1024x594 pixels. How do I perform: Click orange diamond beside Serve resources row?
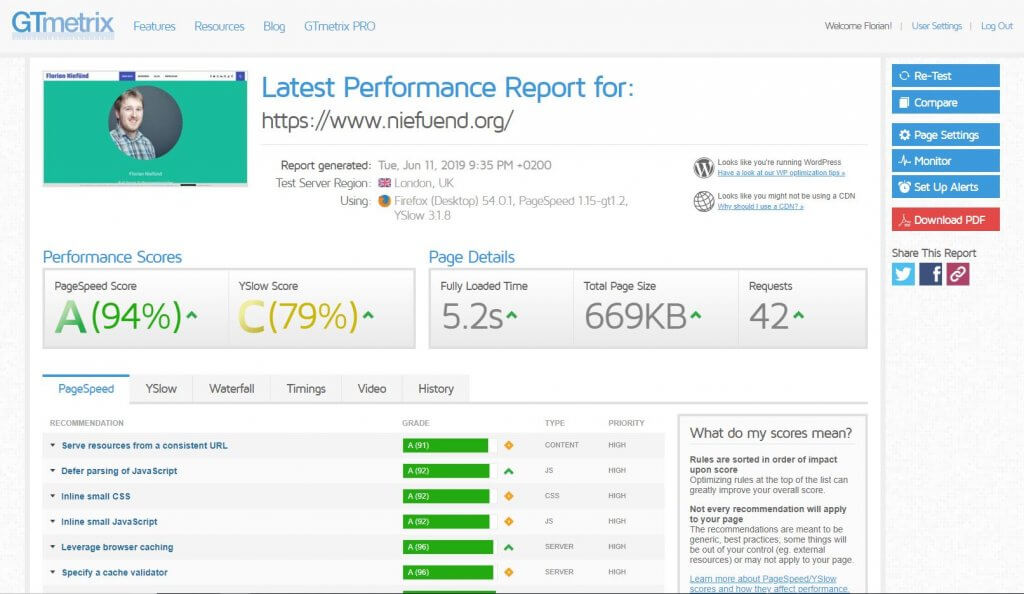(509, 445)
